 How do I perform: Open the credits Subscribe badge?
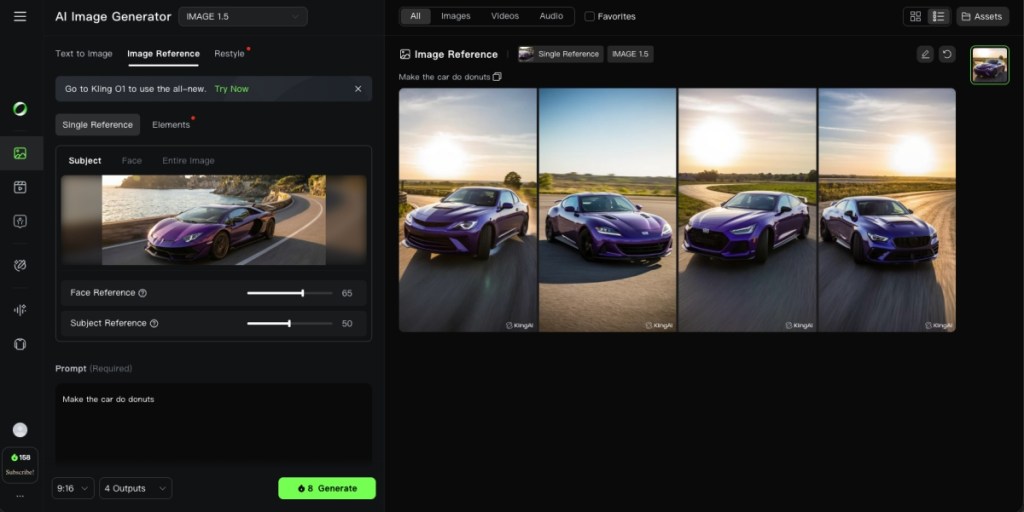[20, 464]
